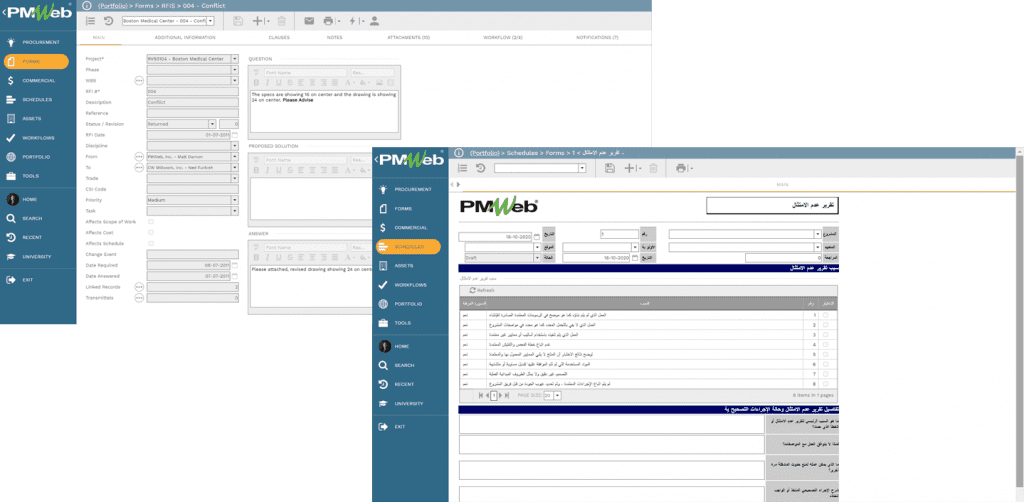Switch to the Notes tab
Viewport: 1024px width, 502px height.
coord(334,37)
